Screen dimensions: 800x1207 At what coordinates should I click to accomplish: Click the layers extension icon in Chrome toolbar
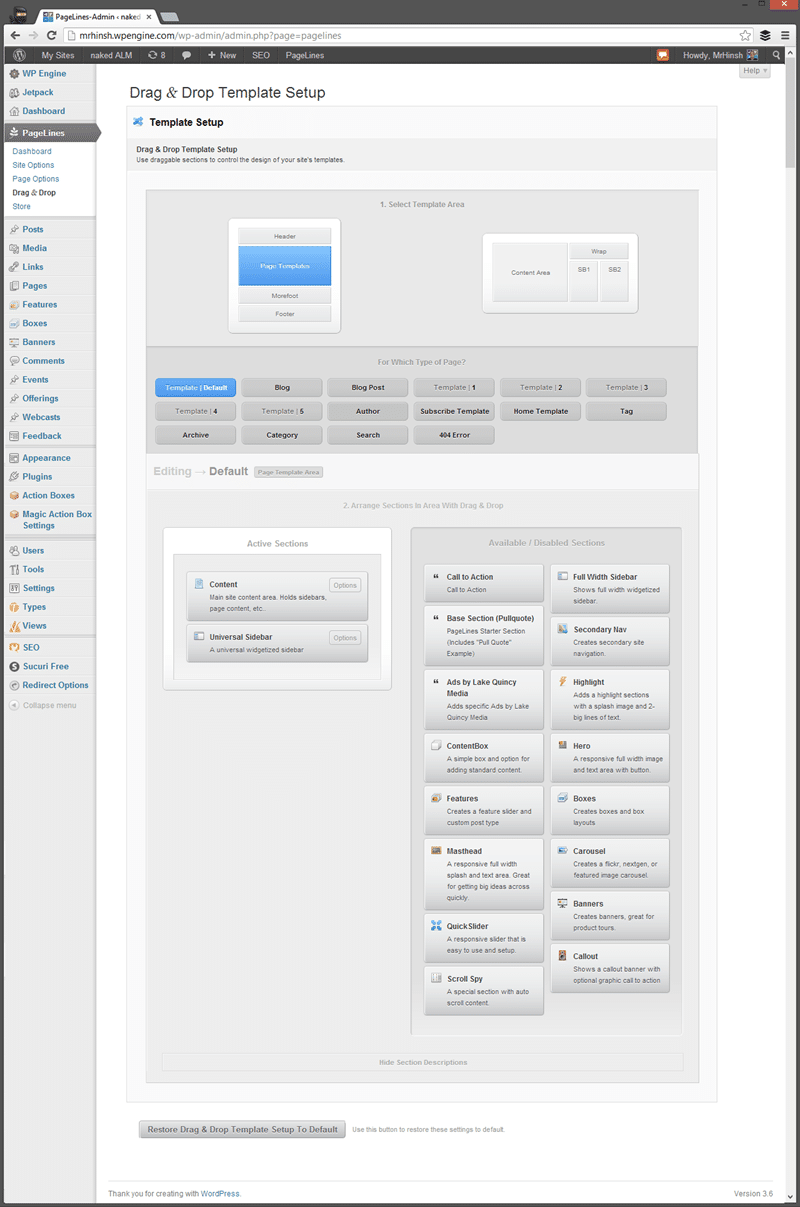pos(765,35)
